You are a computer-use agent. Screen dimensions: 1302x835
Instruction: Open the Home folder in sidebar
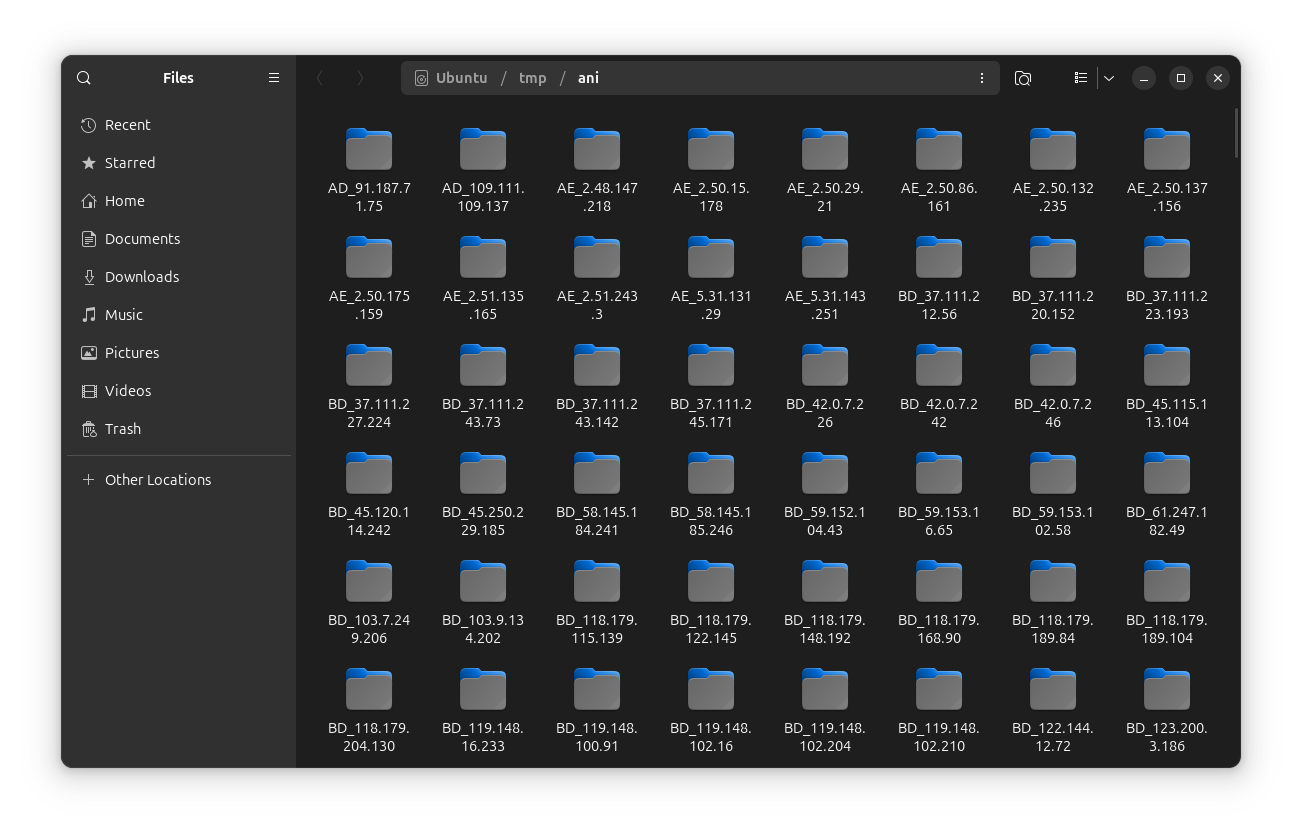click(x=124, y=201)
